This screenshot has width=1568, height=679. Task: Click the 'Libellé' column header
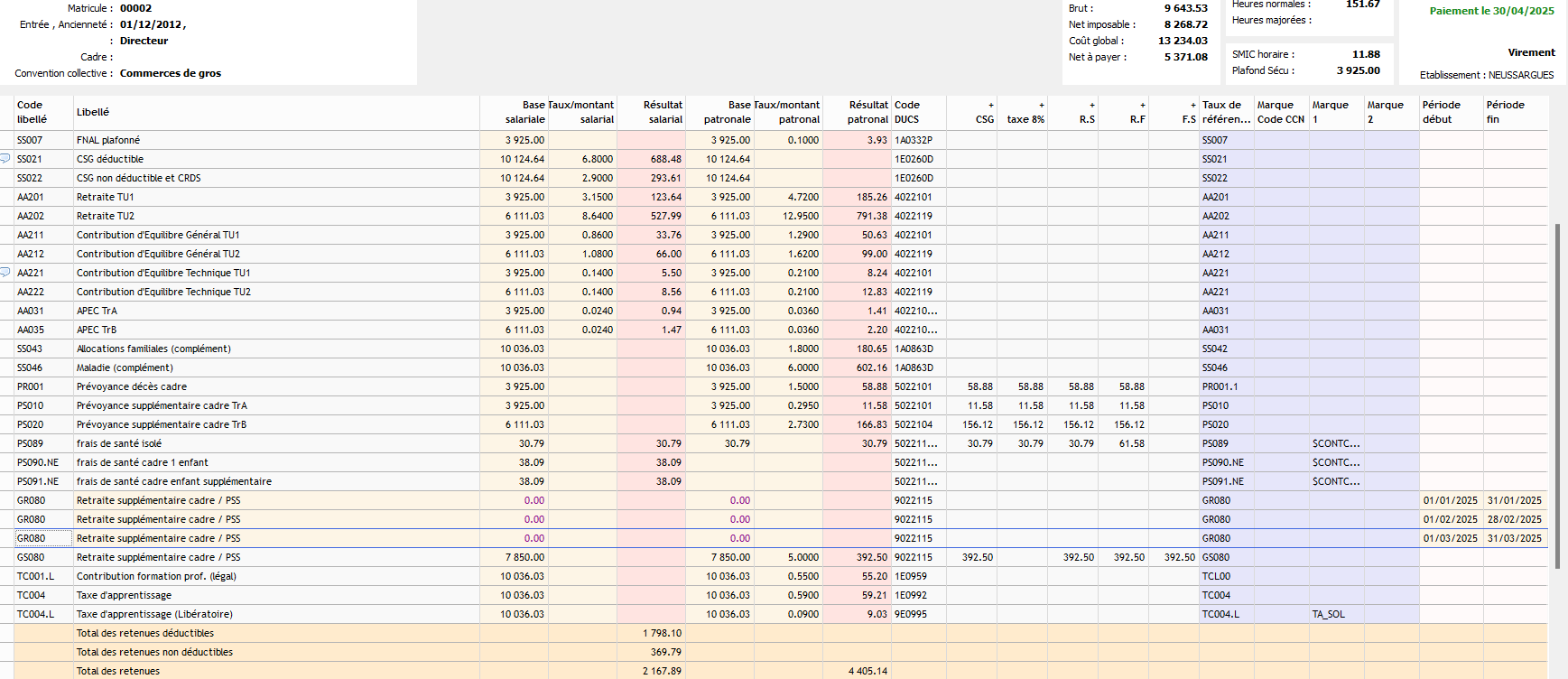tap(276, 112)
